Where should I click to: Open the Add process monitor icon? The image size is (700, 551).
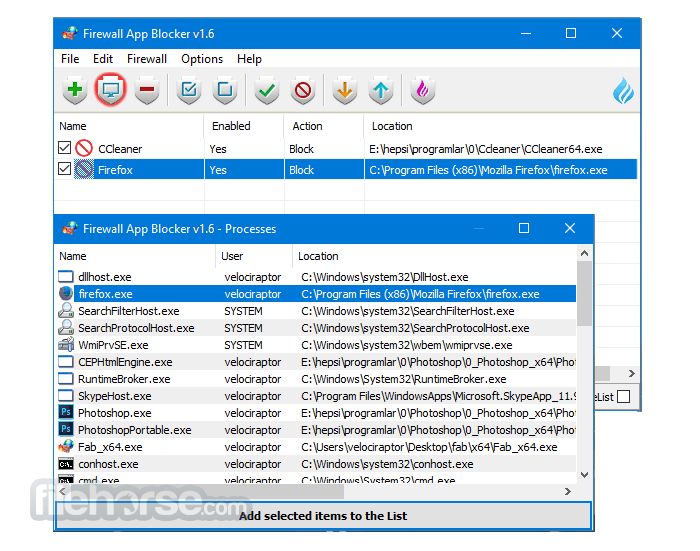111,90
